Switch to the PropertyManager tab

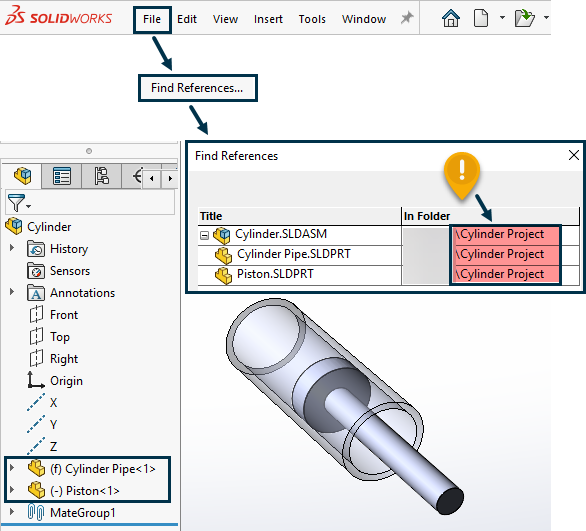pyautogui.click(x=62, y=176)
